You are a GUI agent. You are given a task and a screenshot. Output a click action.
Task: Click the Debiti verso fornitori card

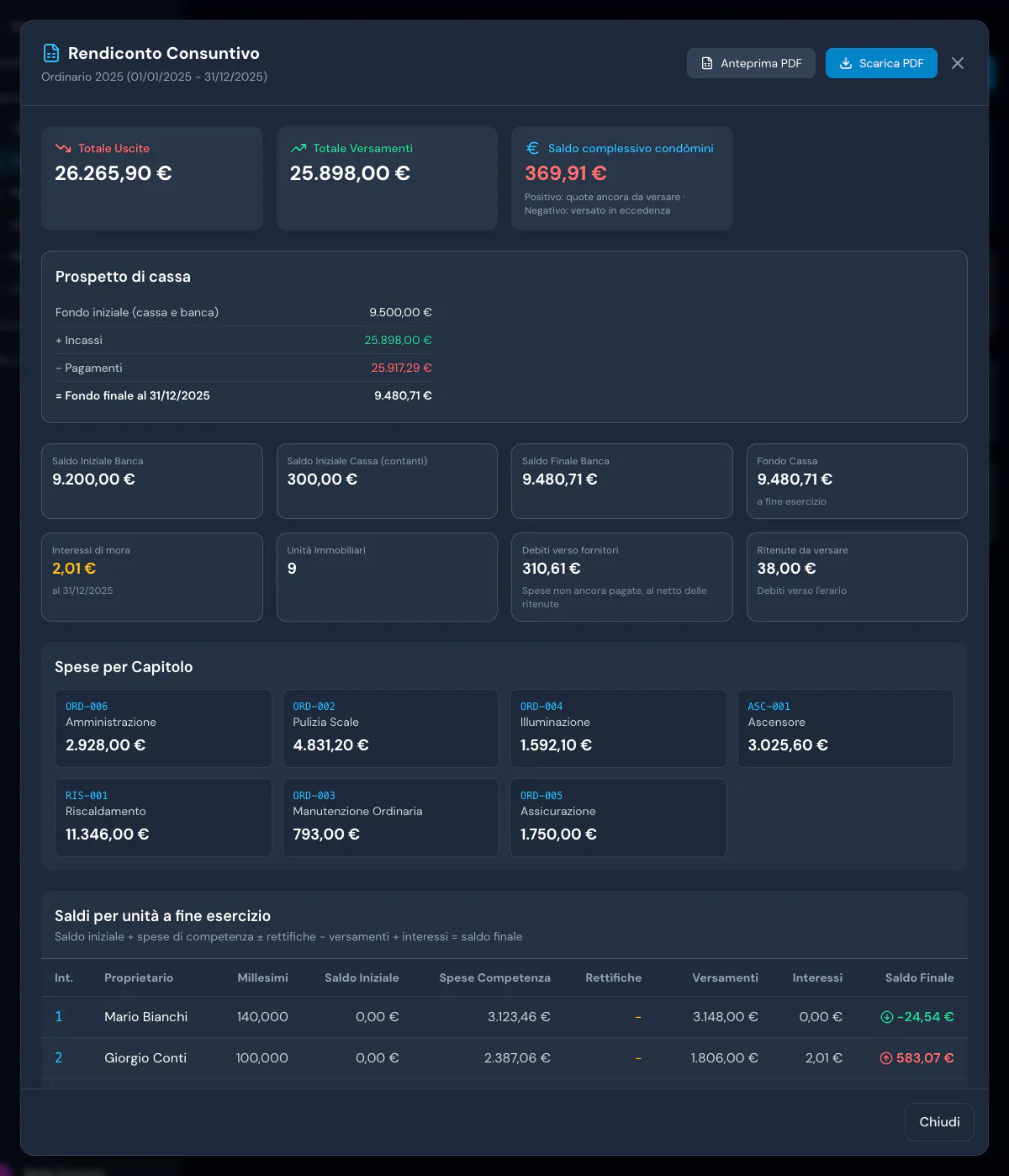(622, 577)
